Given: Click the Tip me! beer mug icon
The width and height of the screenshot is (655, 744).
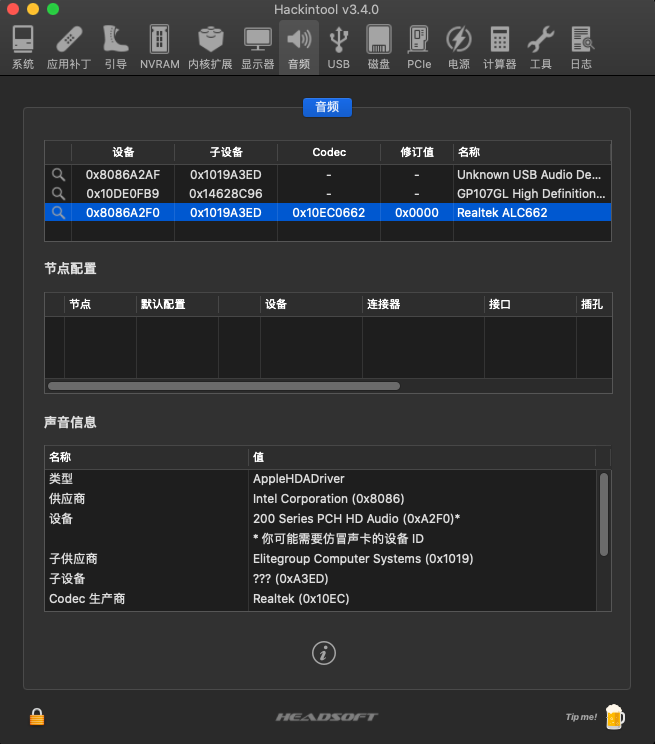Looking at the screenshot, I should (615, 716).
